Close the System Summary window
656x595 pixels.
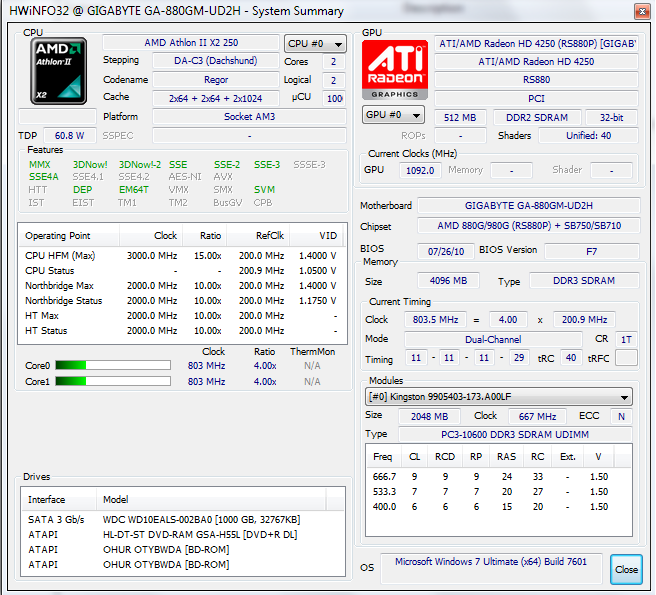tap(642, 11)
